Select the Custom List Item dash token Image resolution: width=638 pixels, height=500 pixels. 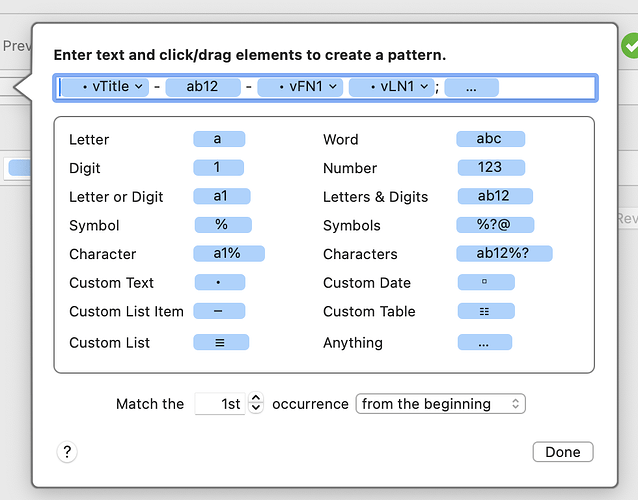219,311
